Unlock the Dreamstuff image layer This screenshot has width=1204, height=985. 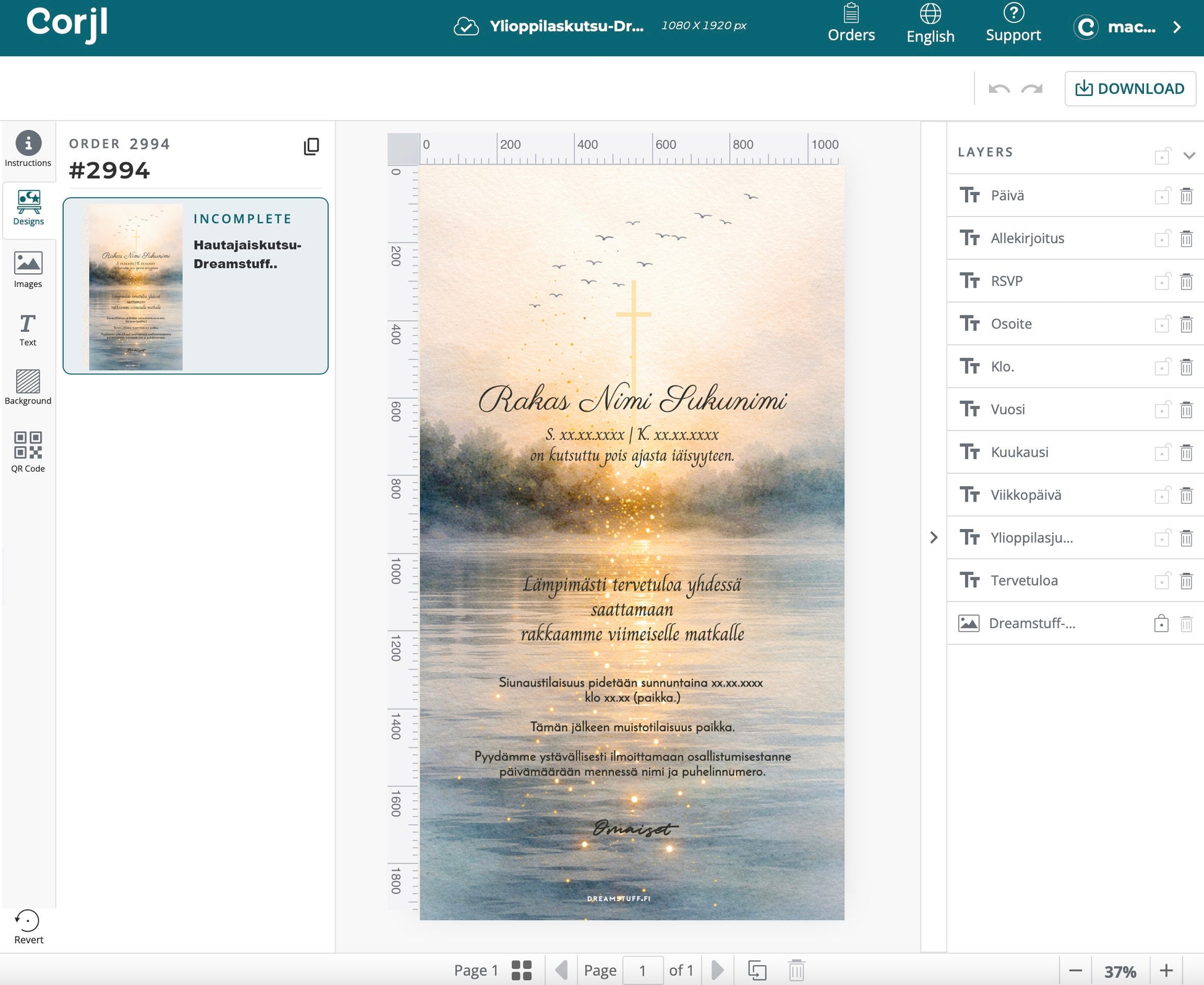coord(1161,624)
